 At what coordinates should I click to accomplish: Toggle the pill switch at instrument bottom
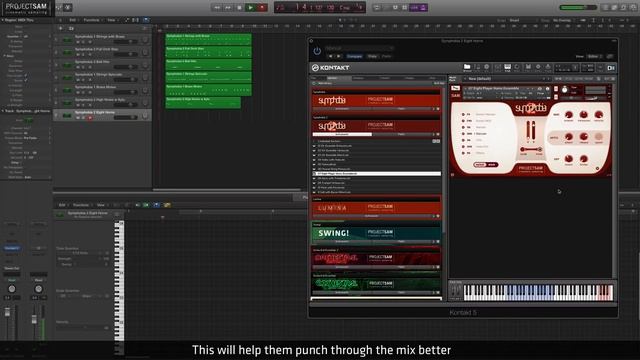[x=485, y=165]
